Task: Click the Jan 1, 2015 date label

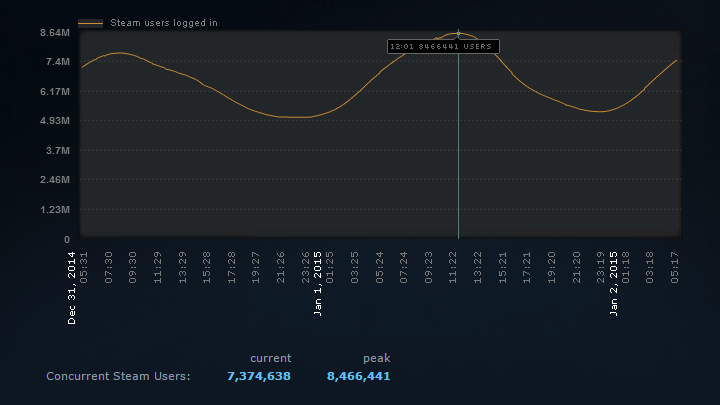Action: click(317, 283)
